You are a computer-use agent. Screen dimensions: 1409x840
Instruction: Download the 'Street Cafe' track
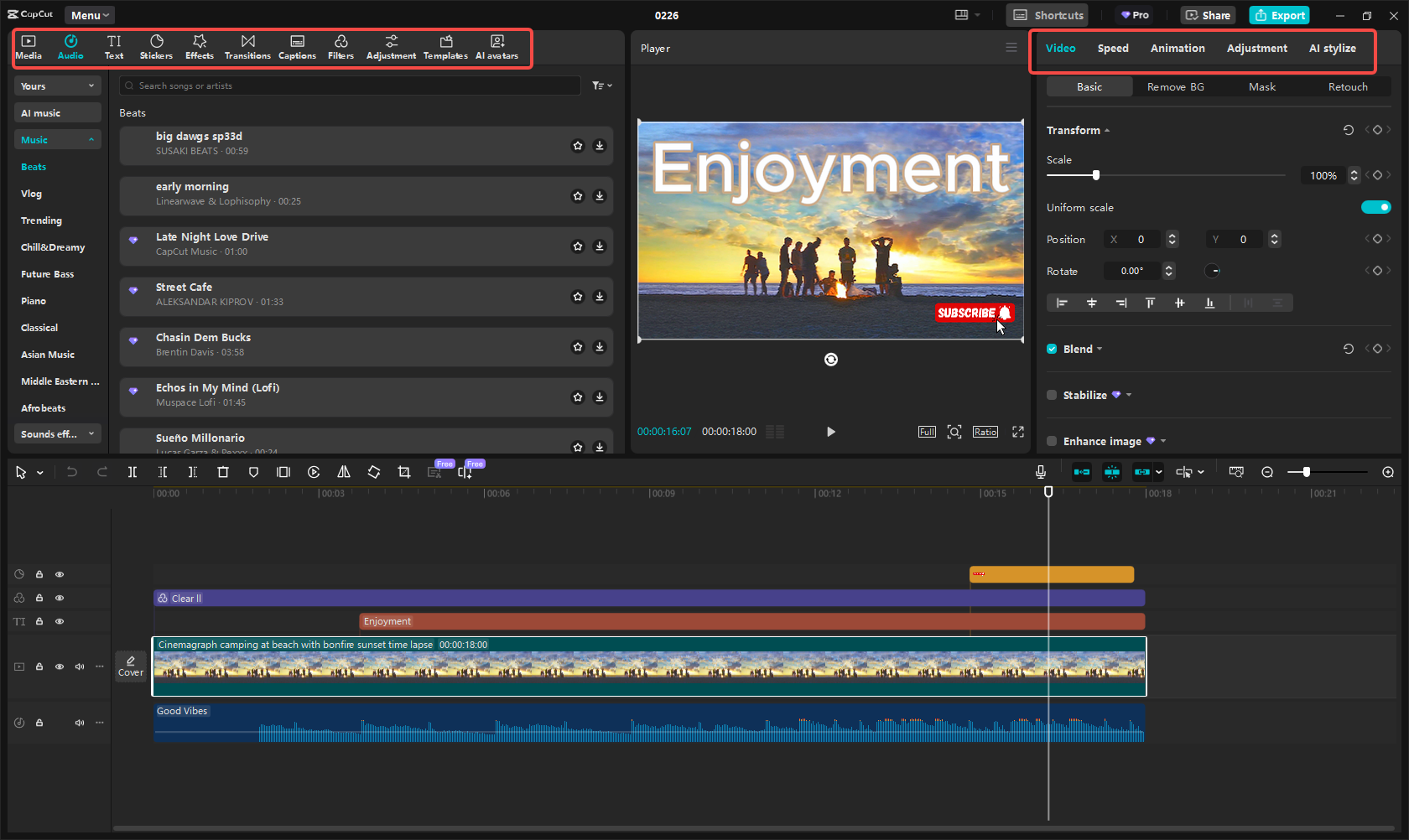click(x=600, y=296)
